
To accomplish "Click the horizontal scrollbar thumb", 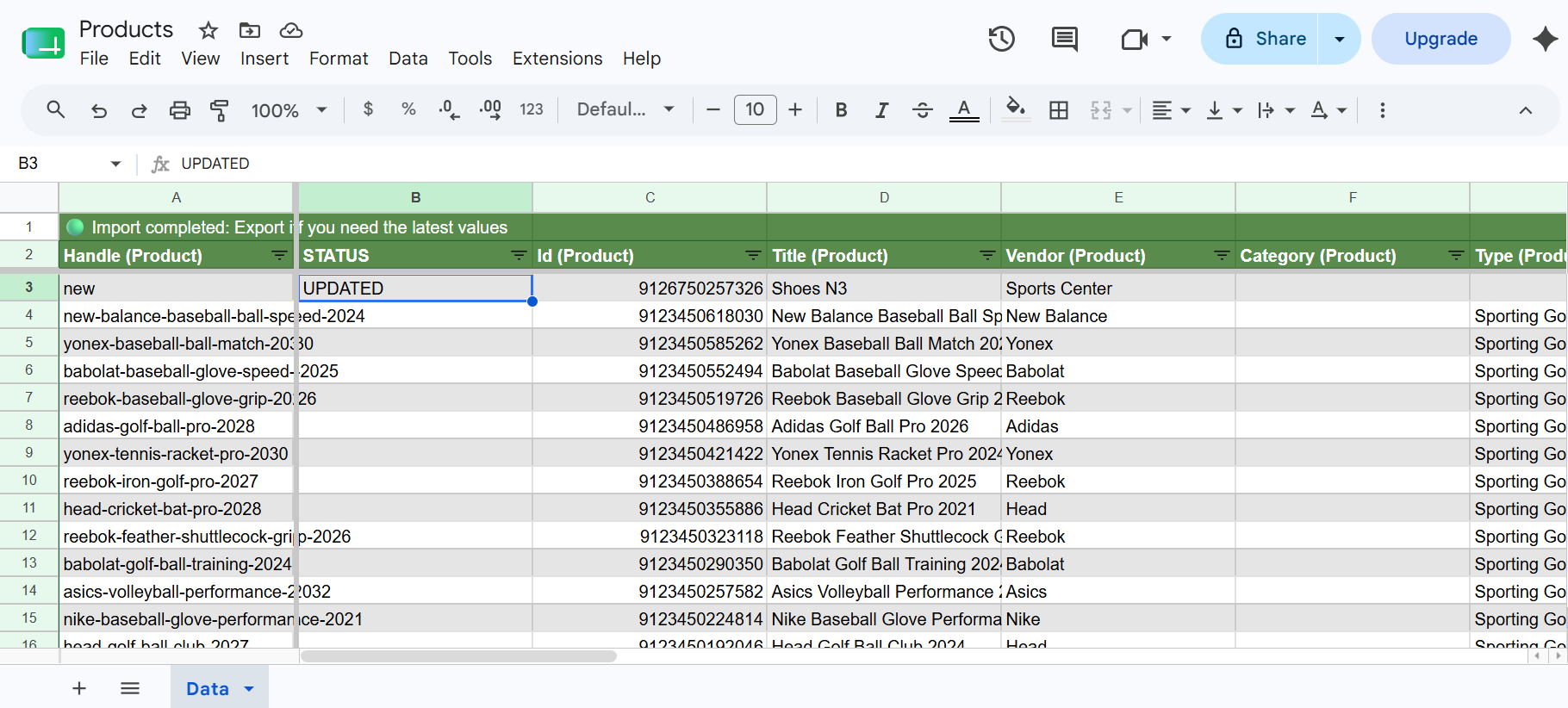I will pos(457,656).
